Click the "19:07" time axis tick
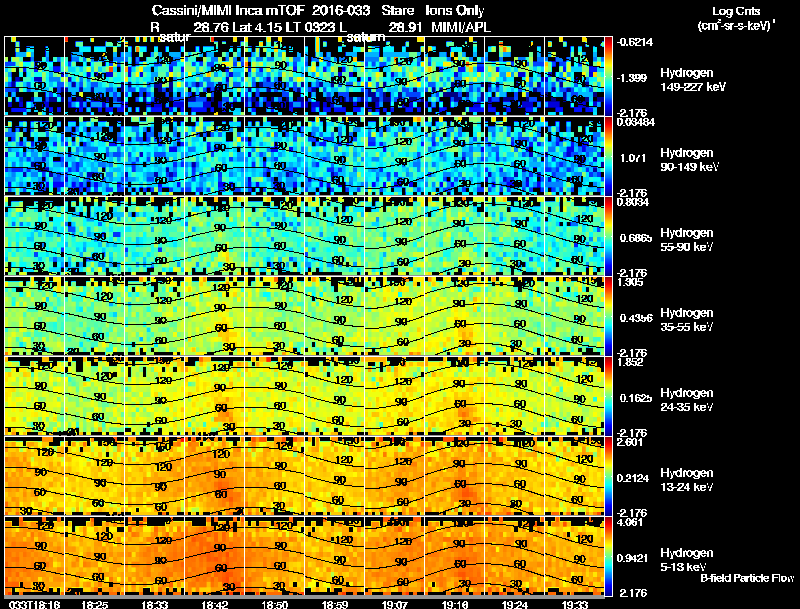This screenshot has width=800, height=609. (395, 604)
